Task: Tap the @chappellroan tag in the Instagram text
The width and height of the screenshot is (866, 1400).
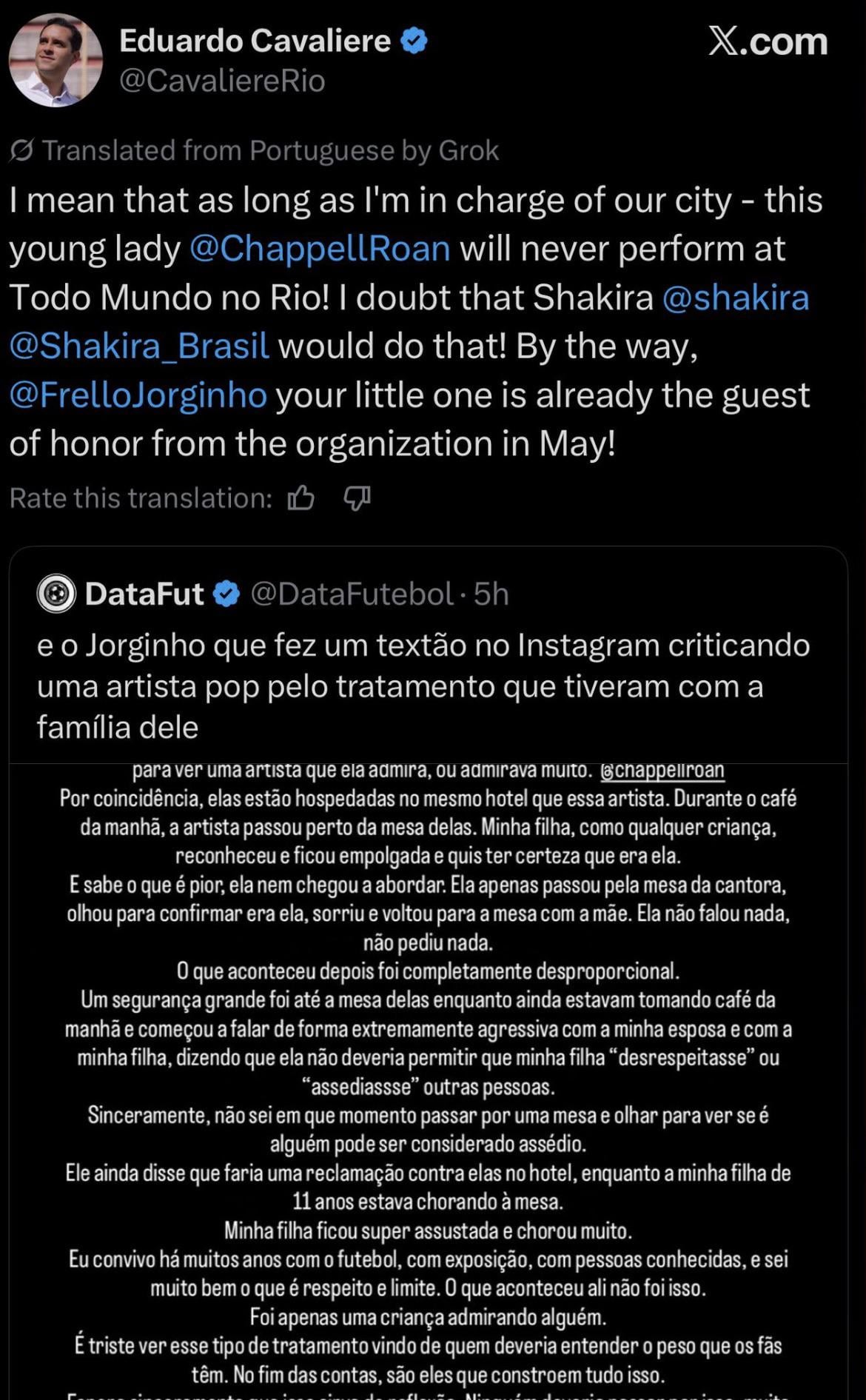Action: [x=662, y=771]
